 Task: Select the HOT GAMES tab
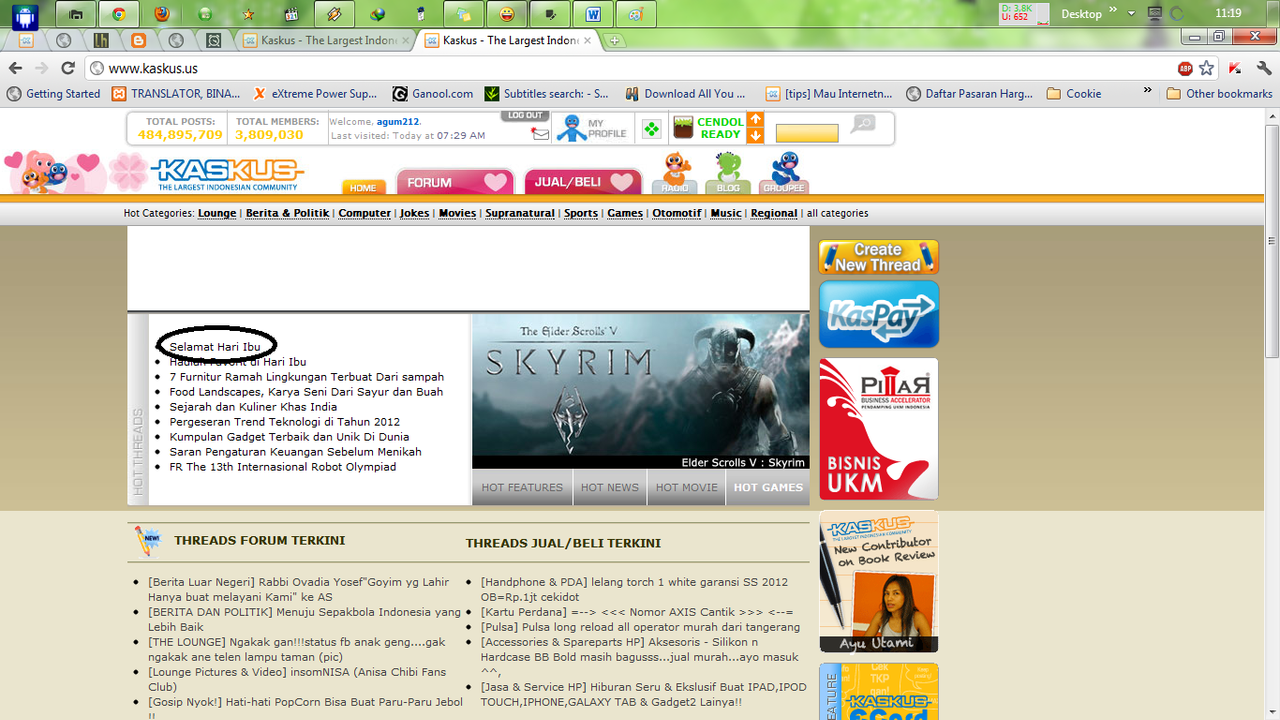tap(768, 487)
